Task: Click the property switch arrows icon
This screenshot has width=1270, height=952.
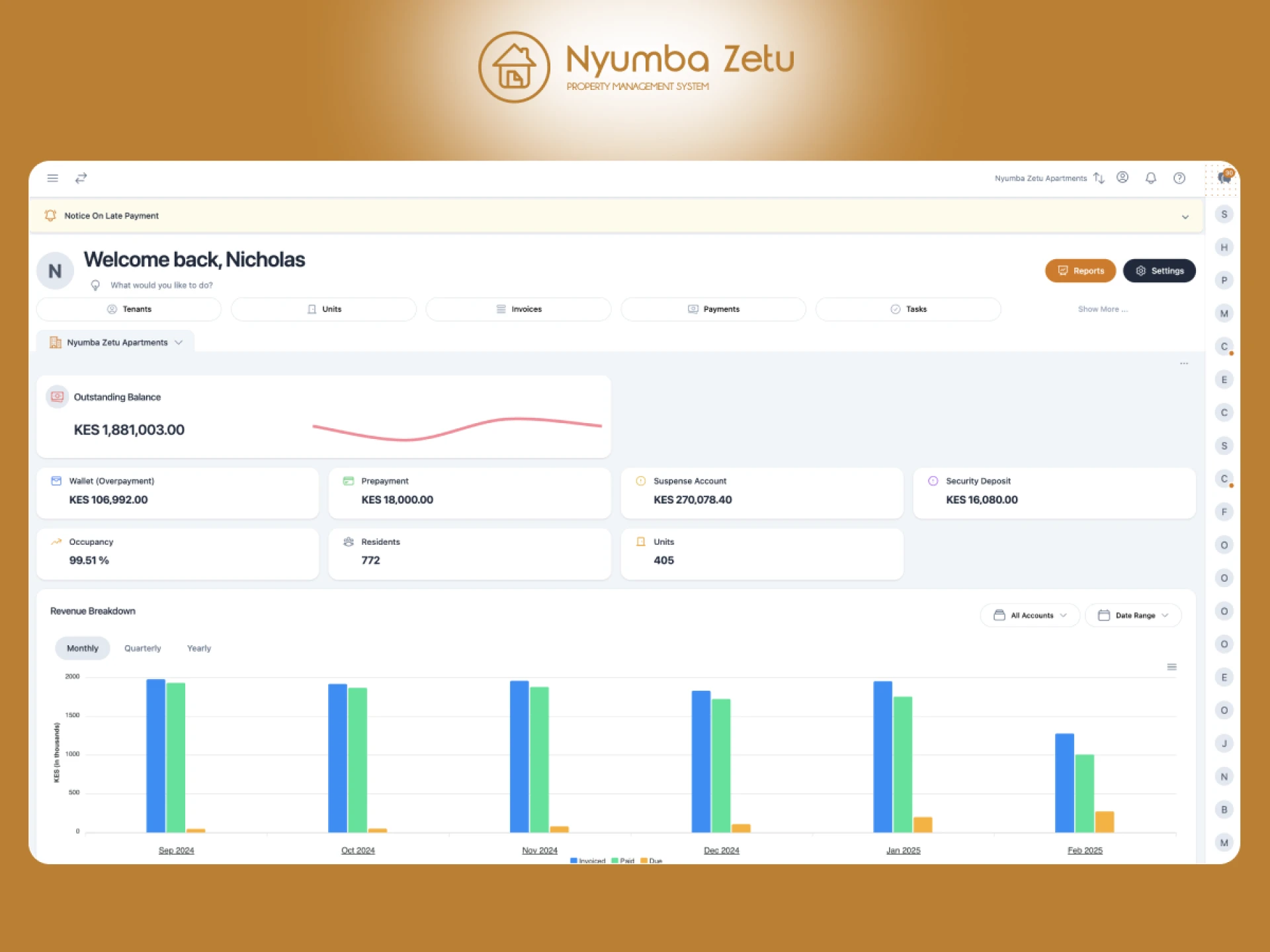Action: (x=81, y=178)
